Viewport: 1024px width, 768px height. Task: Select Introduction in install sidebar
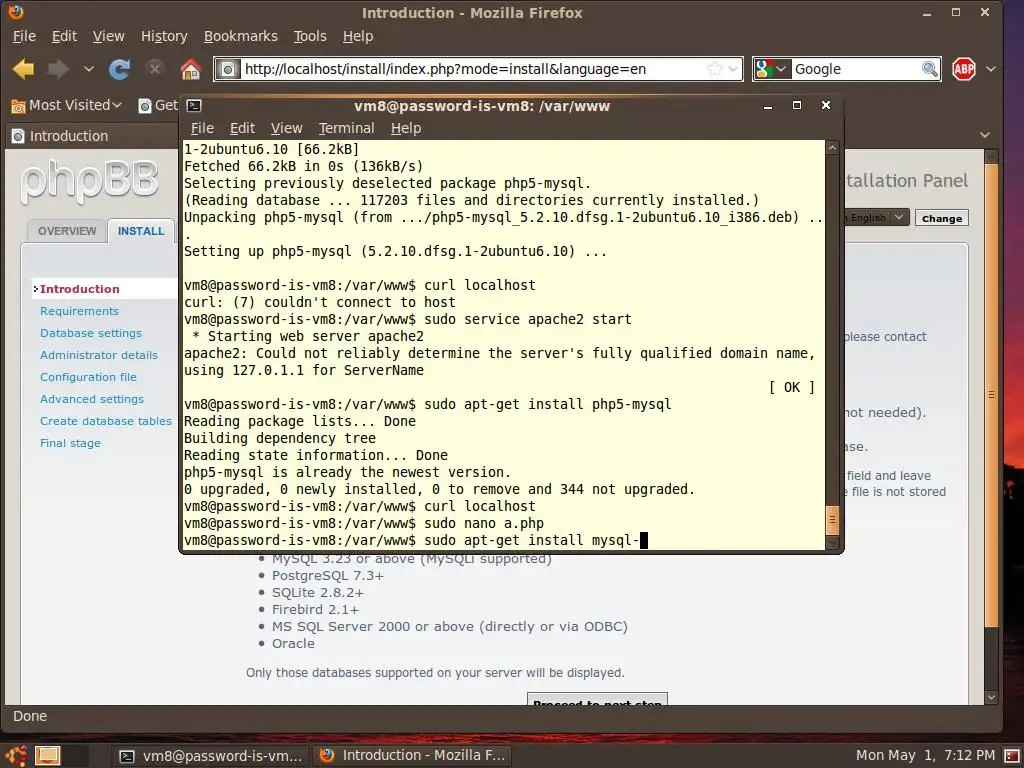[80, 289]
